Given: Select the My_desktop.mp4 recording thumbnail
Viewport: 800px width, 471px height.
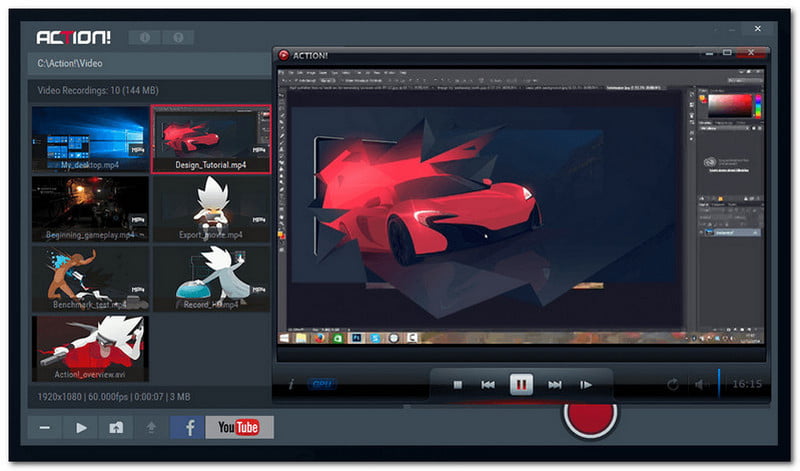Looking at the screenshot, I should click(90, 139).
